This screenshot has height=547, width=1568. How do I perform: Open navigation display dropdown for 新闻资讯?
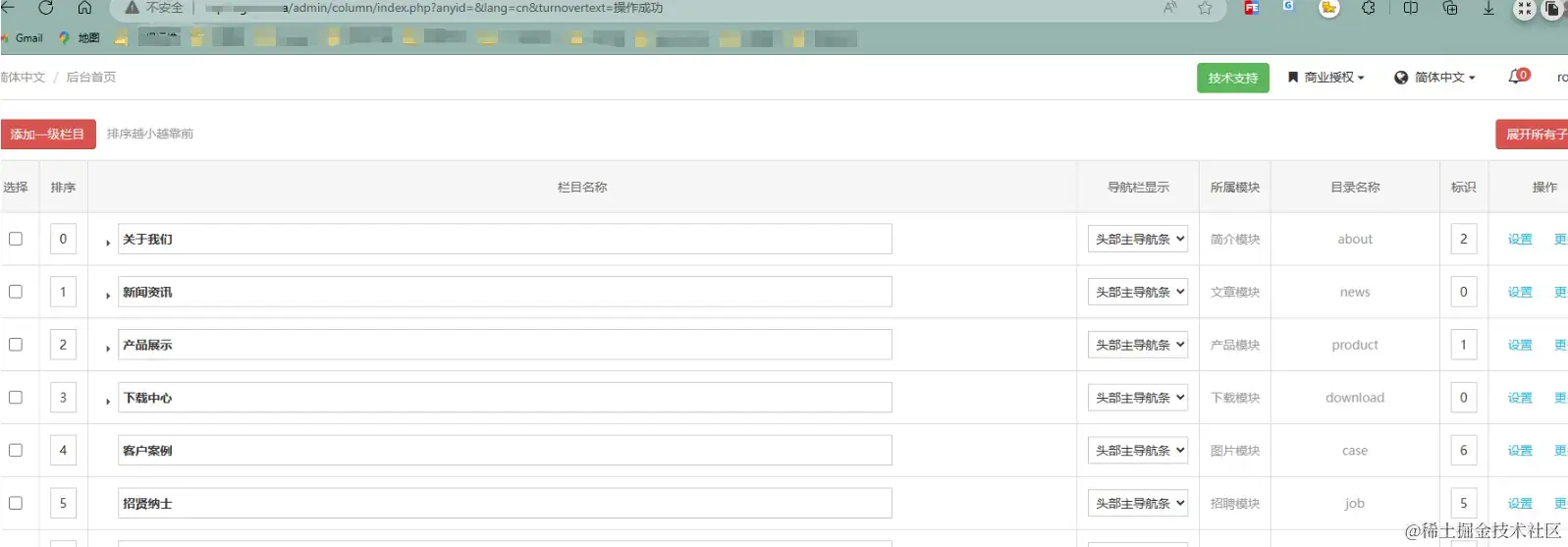tap(1138, 292)
